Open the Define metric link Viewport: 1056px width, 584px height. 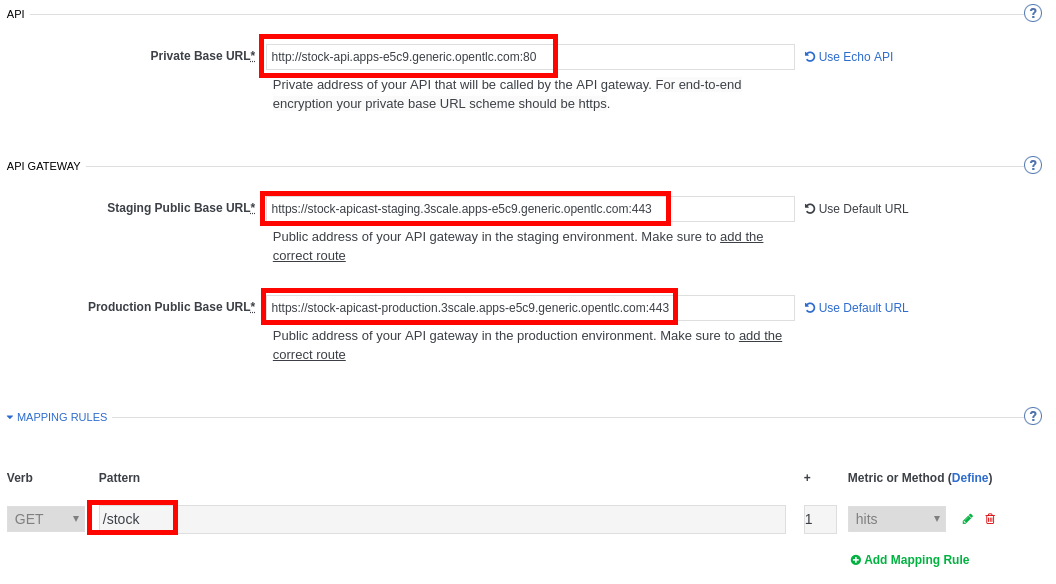(970, 478)
